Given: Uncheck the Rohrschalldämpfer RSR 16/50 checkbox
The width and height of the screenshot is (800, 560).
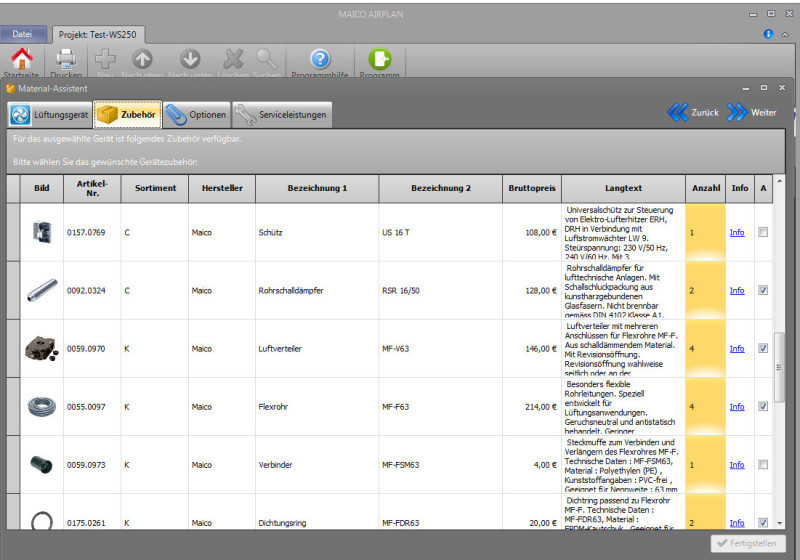Looking at the screenshot, I should click(x=763, y=290).
